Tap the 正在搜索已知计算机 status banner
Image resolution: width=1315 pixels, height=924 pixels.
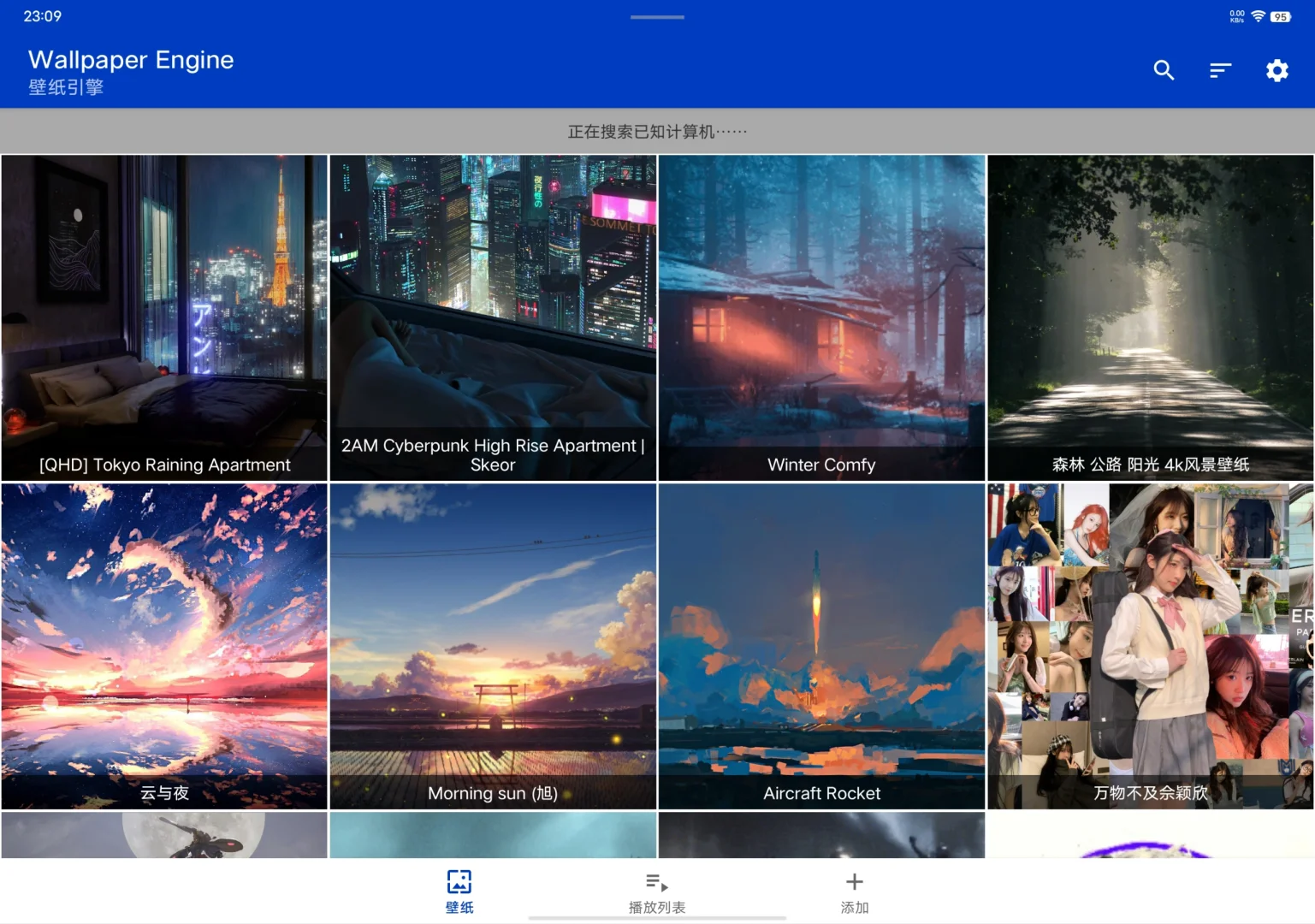[x=657, y=131]
